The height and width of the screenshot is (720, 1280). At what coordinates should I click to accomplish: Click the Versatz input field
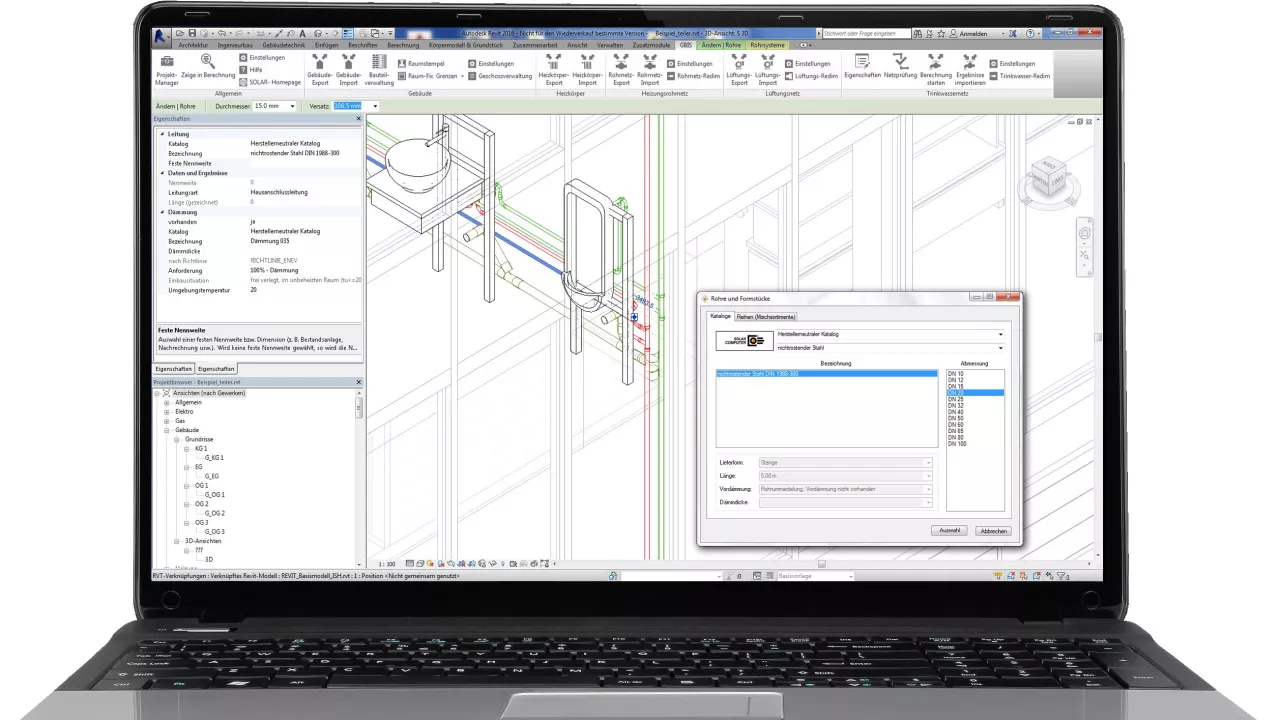point(347,106)
